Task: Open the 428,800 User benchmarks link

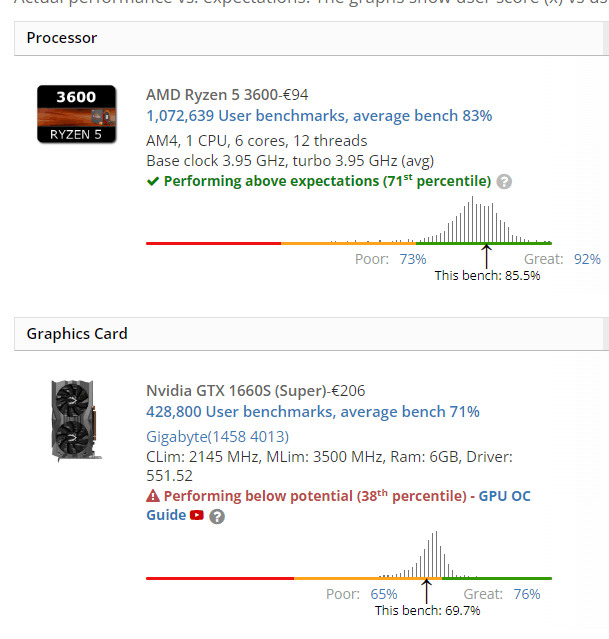Action: [312, 412]
